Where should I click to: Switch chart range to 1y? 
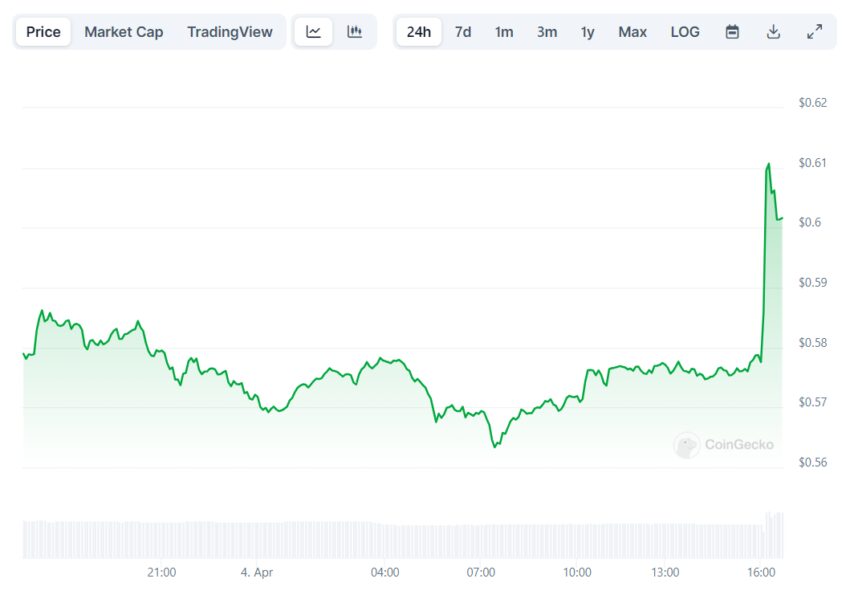(588, 32)
